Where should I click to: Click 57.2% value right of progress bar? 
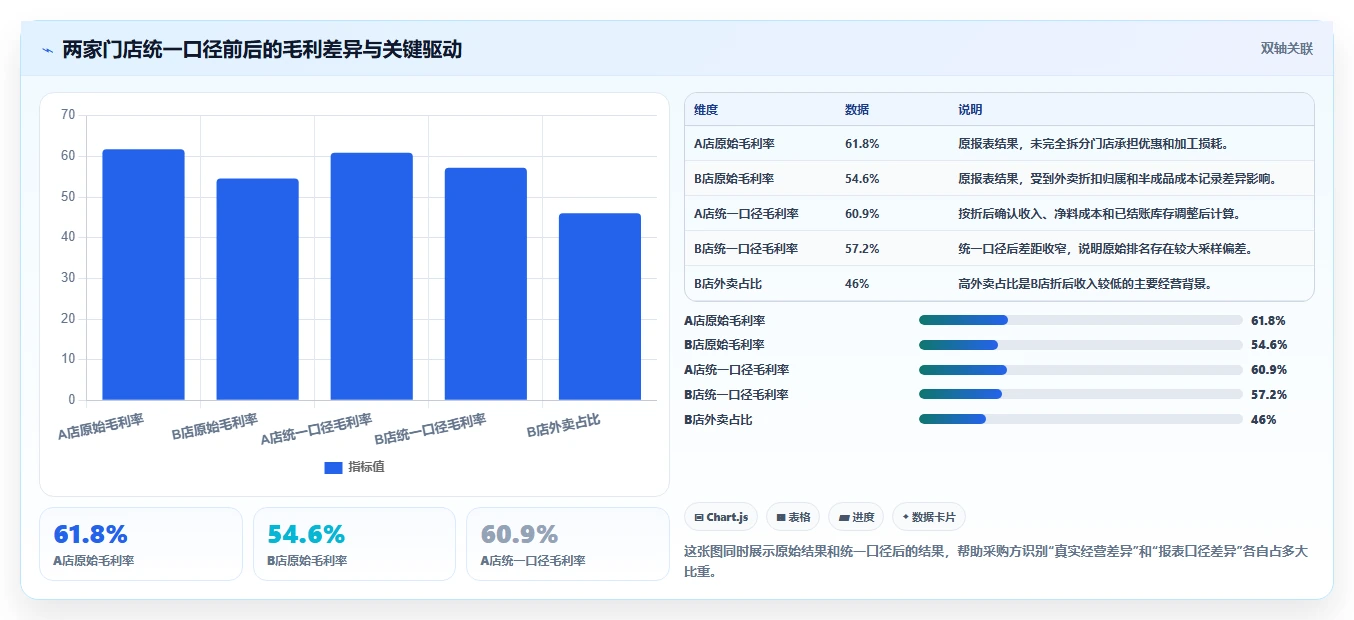(1268, 395)
